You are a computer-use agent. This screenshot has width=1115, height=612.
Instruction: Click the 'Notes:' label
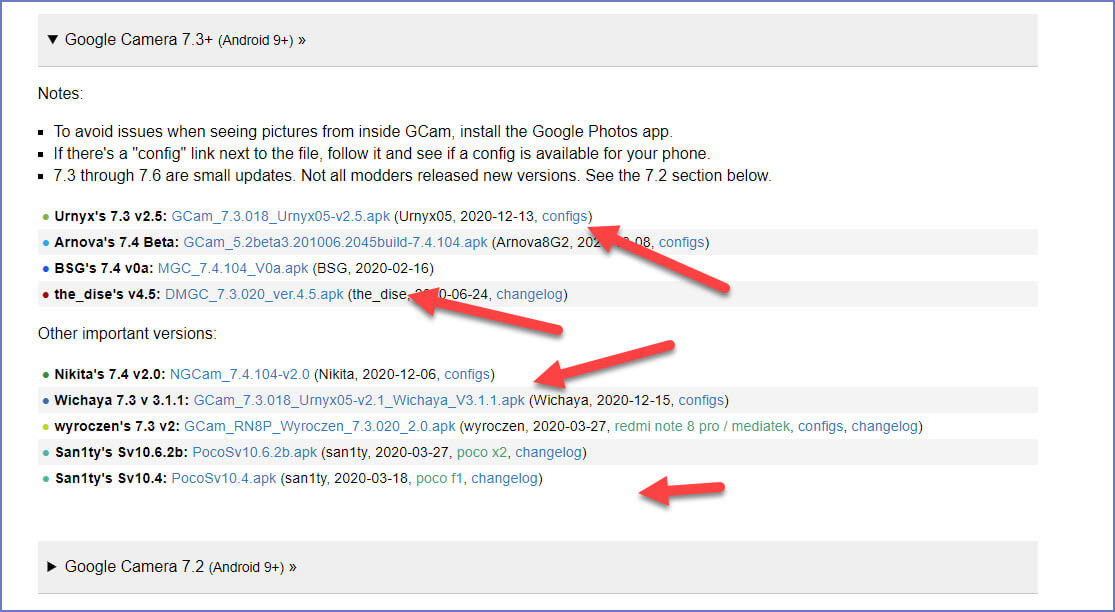point(60,94)
